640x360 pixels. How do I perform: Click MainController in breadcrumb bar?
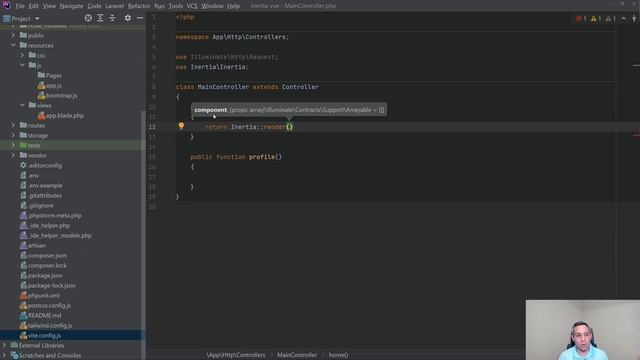coord(297,355)
